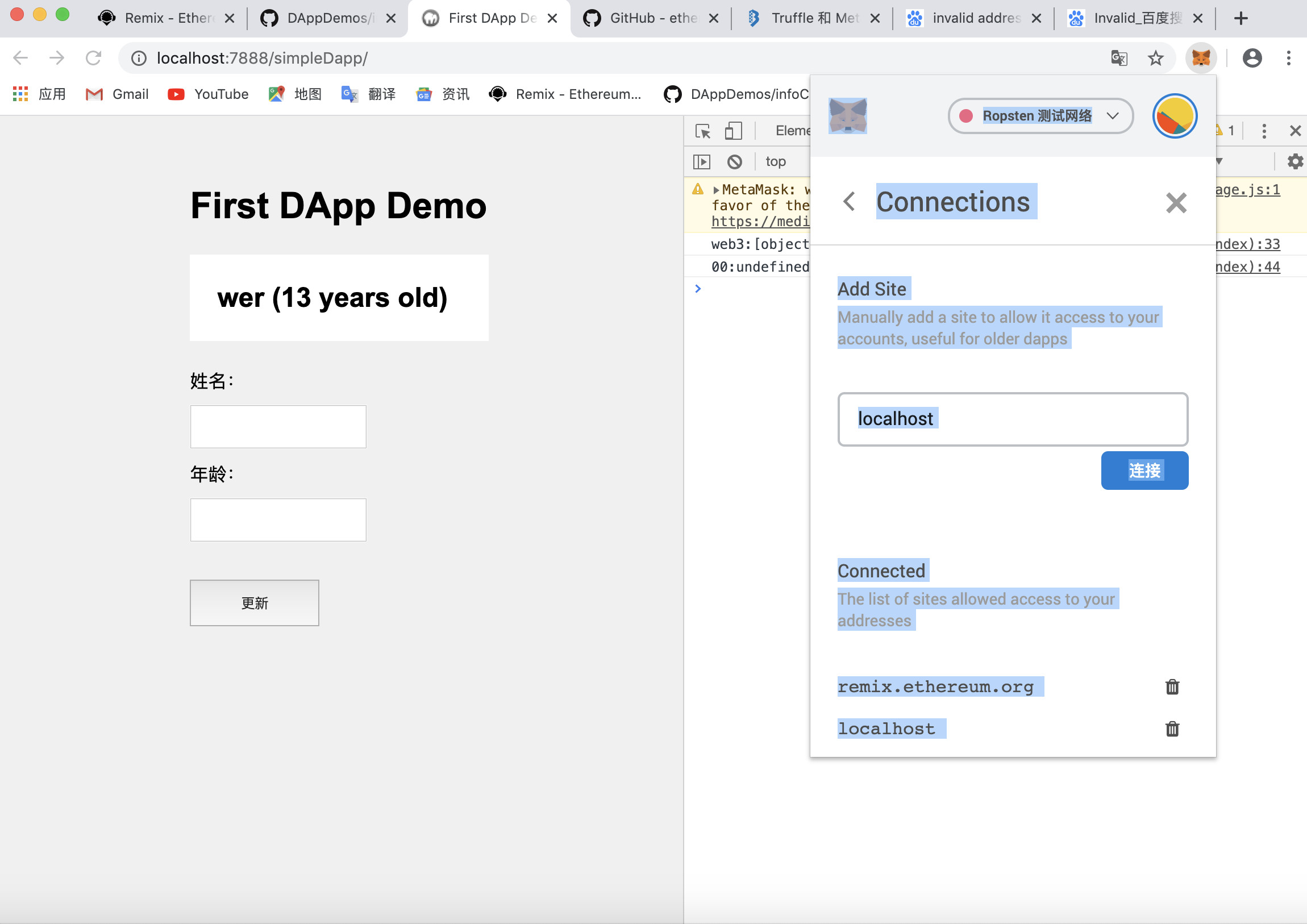Open the DevTools Elements tab

coord(792,131)
